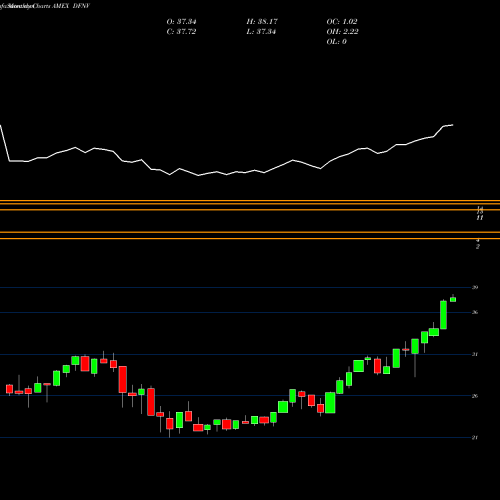500x500 pixels.
Task: Click the 11 label on the indicator axis
Action: pos(480,218)
